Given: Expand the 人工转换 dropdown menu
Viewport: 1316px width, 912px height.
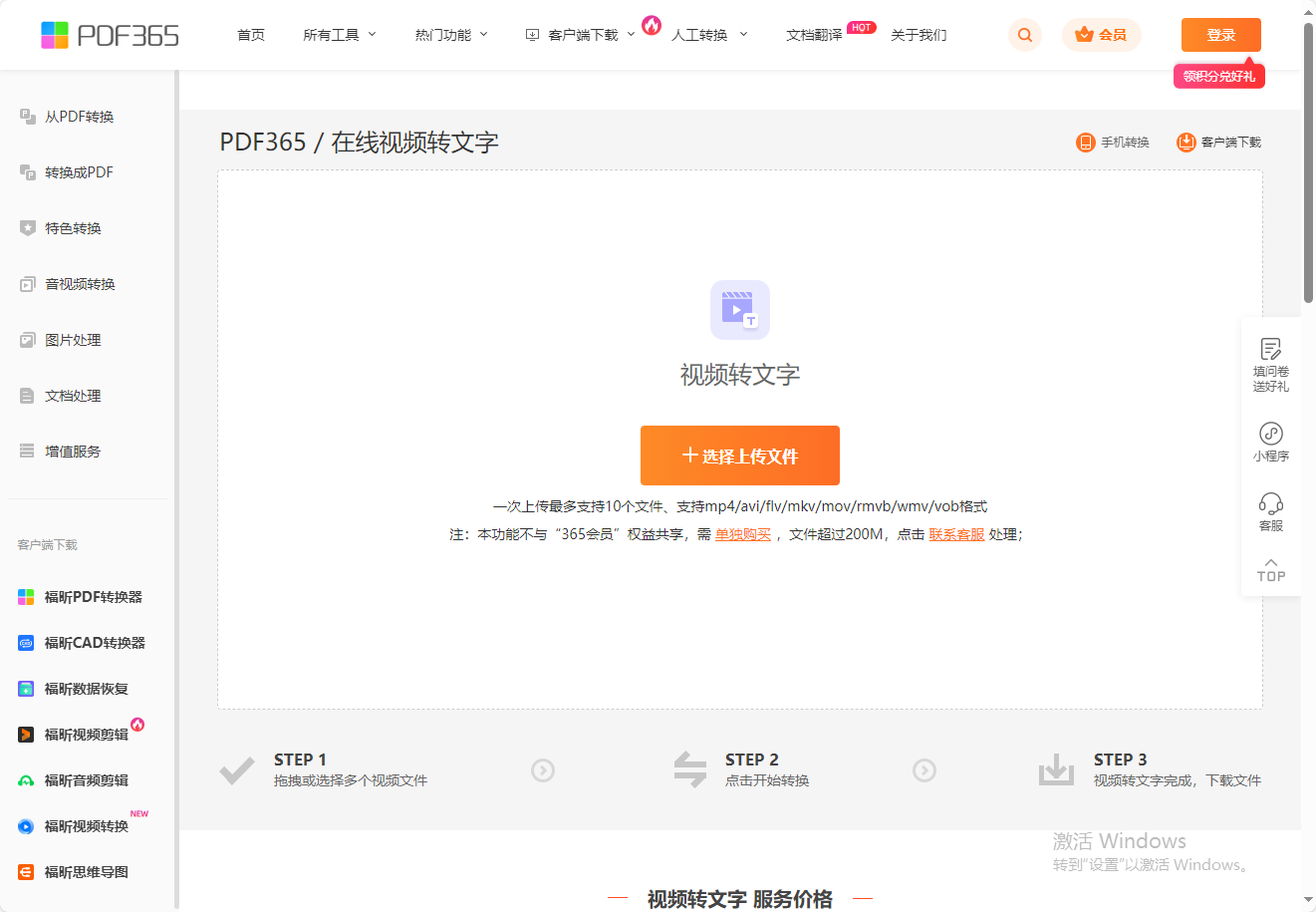Looking at the screenshot, I should [709, 35].
